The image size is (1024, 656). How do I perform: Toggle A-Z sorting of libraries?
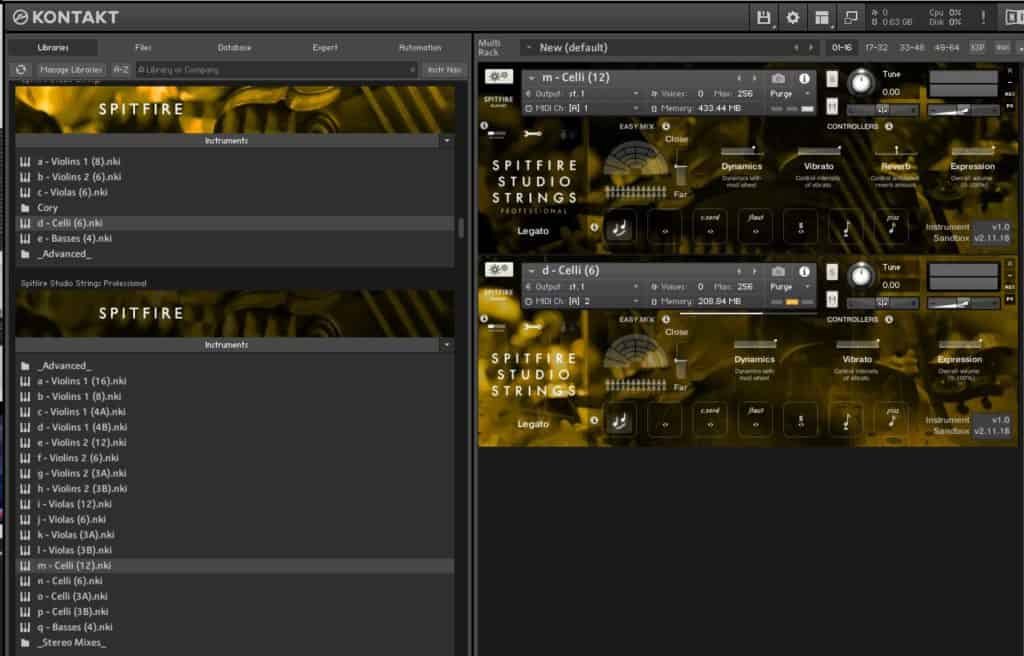(121, 69)
